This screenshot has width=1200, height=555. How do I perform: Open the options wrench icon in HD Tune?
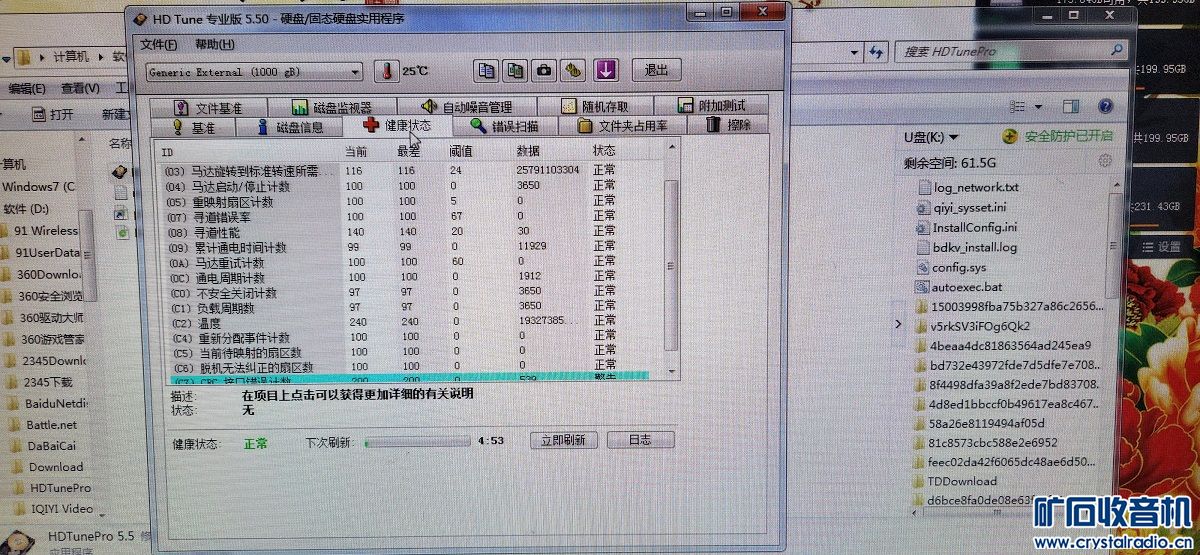point(573,70)
